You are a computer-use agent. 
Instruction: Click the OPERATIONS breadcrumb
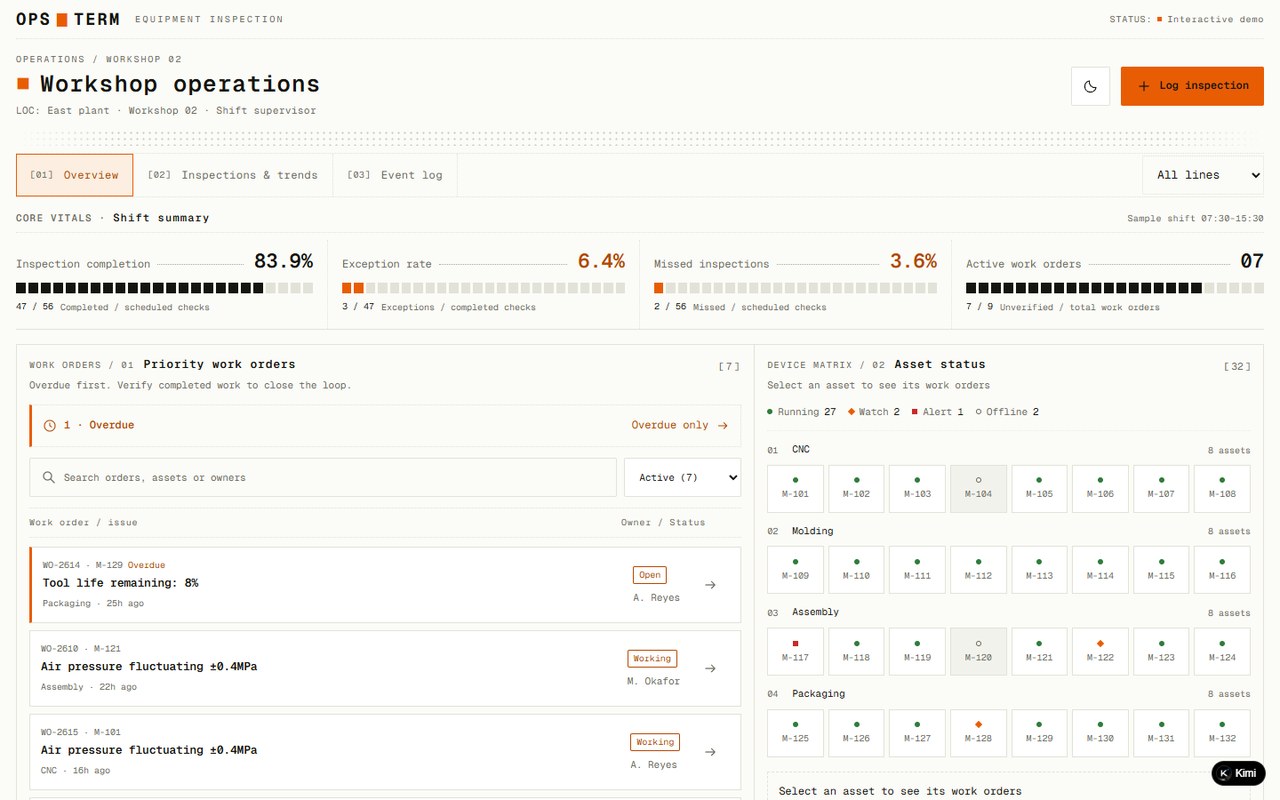(50, 59)
